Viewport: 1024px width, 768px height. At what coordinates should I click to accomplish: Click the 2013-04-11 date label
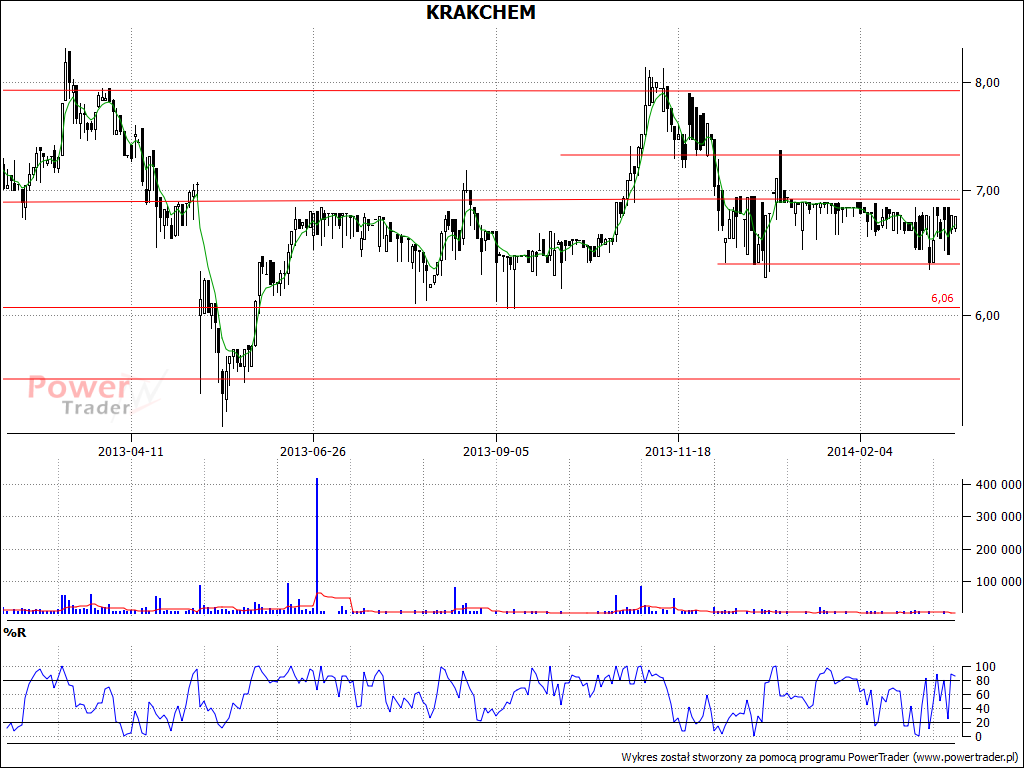[x=131, y=451]
